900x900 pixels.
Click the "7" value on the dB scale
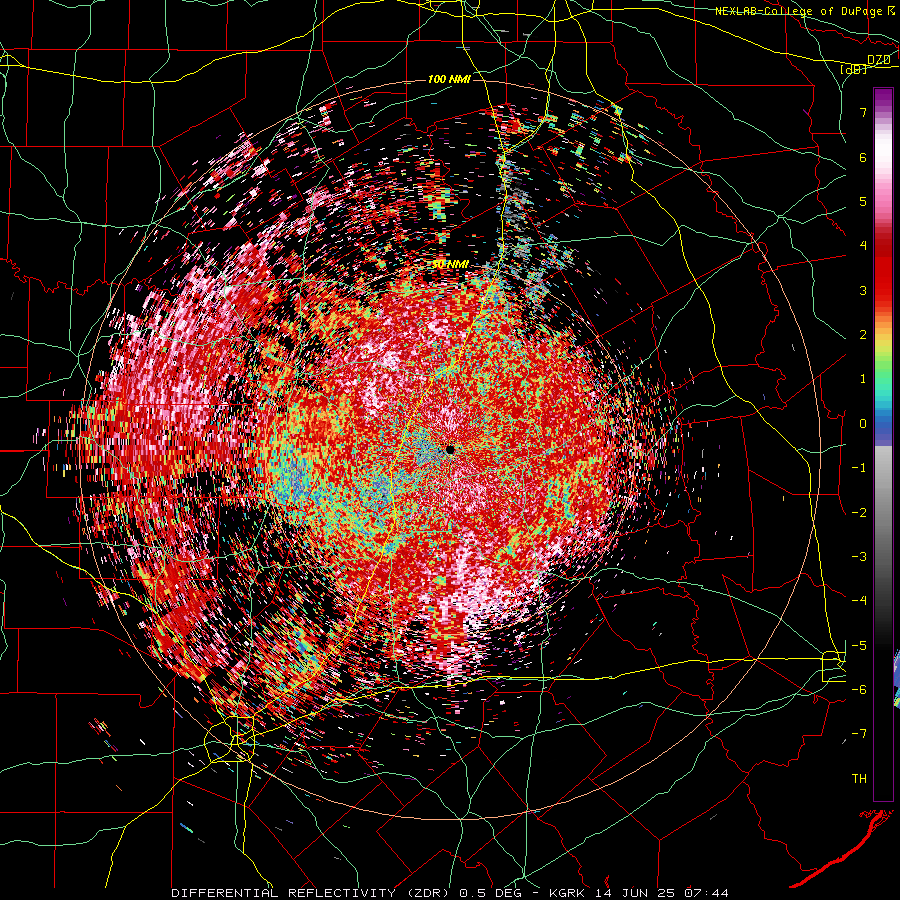coord(863,112)
